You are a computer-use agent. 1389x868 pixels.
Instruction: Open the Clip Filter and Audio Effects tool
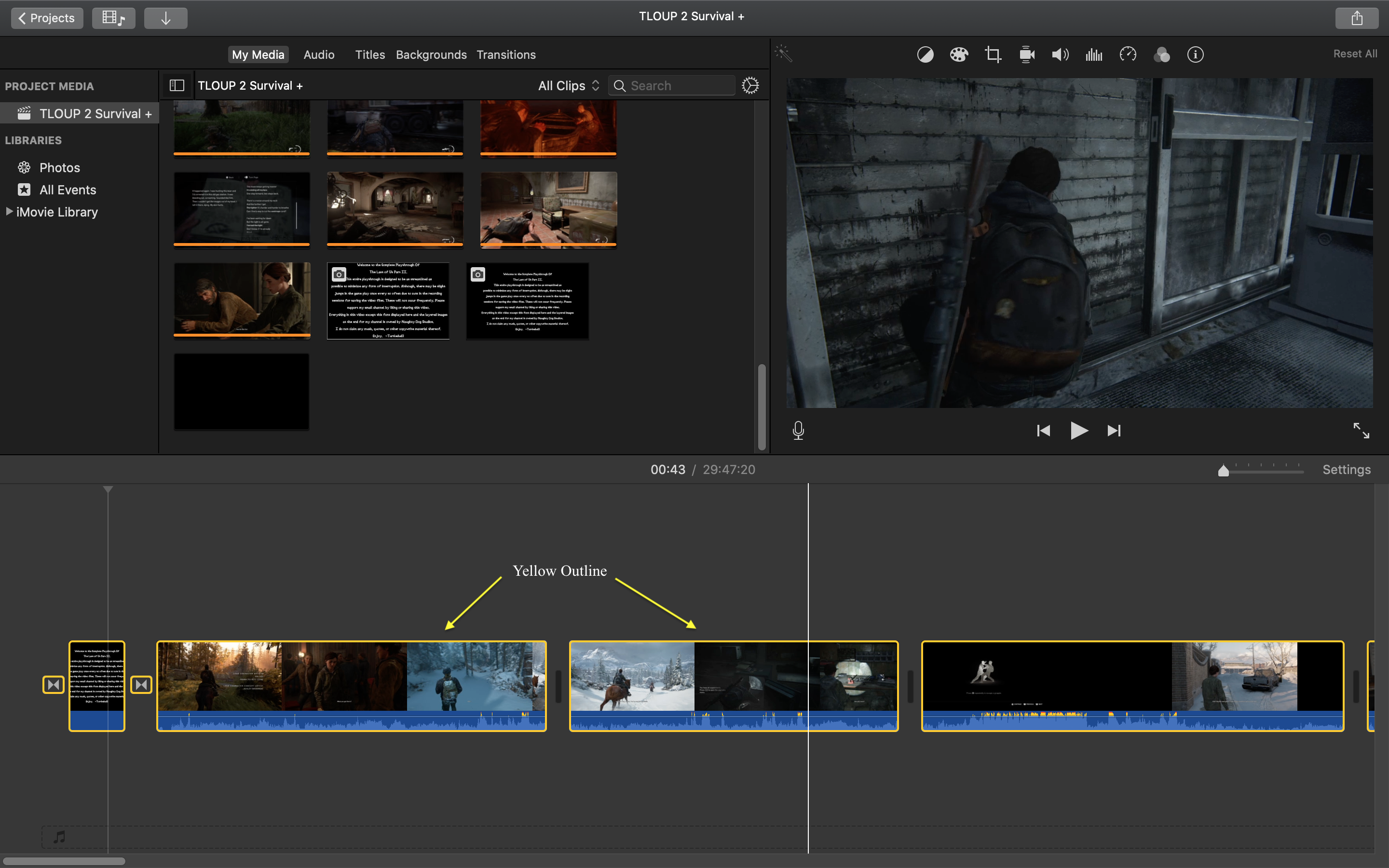(1162, 54)
